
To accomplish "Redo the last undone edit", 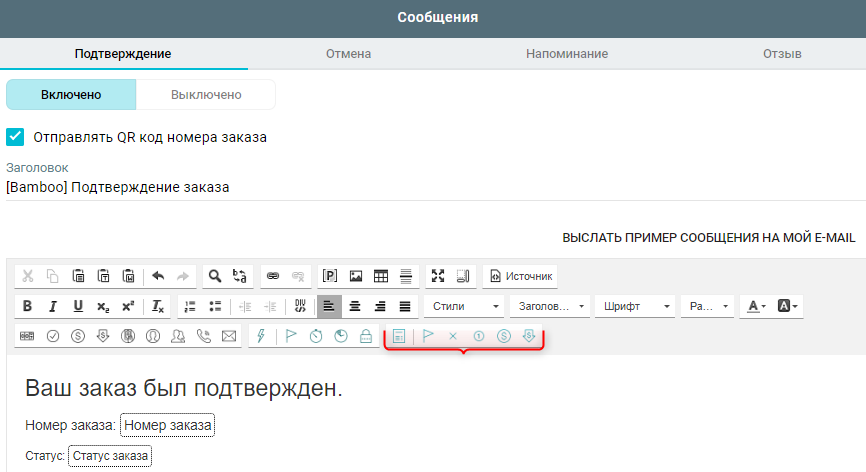I will click(x=183, y=276).
